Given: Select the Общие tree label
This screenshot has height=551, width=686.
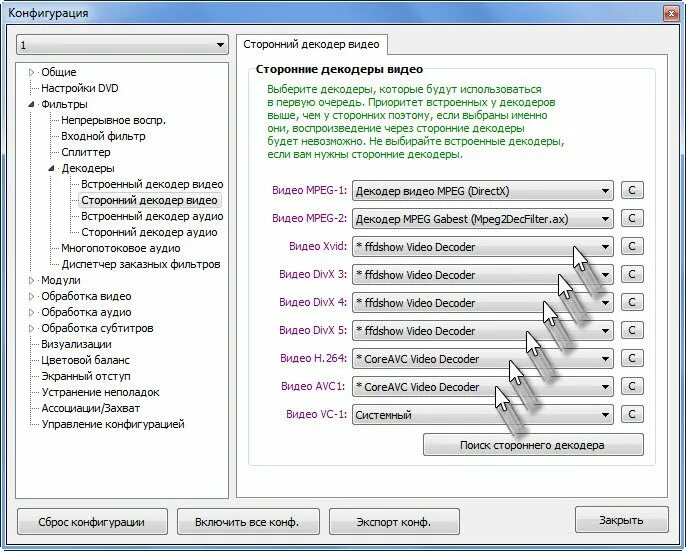Looking at the screenshot, I should [59, 72].
